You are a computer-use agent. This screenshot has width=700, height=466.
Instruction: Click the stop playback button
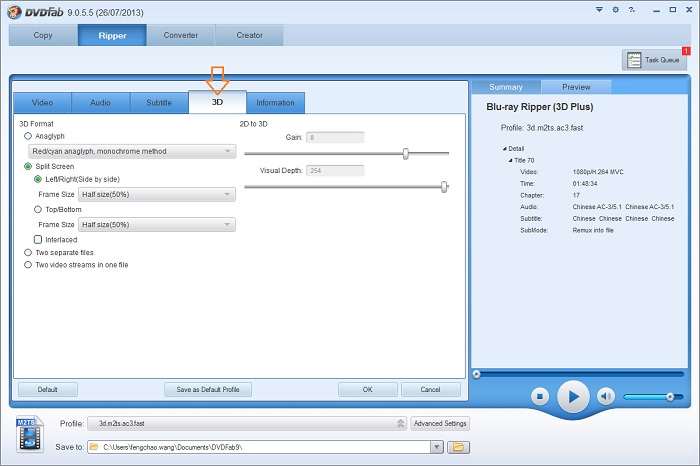(540, 396)
